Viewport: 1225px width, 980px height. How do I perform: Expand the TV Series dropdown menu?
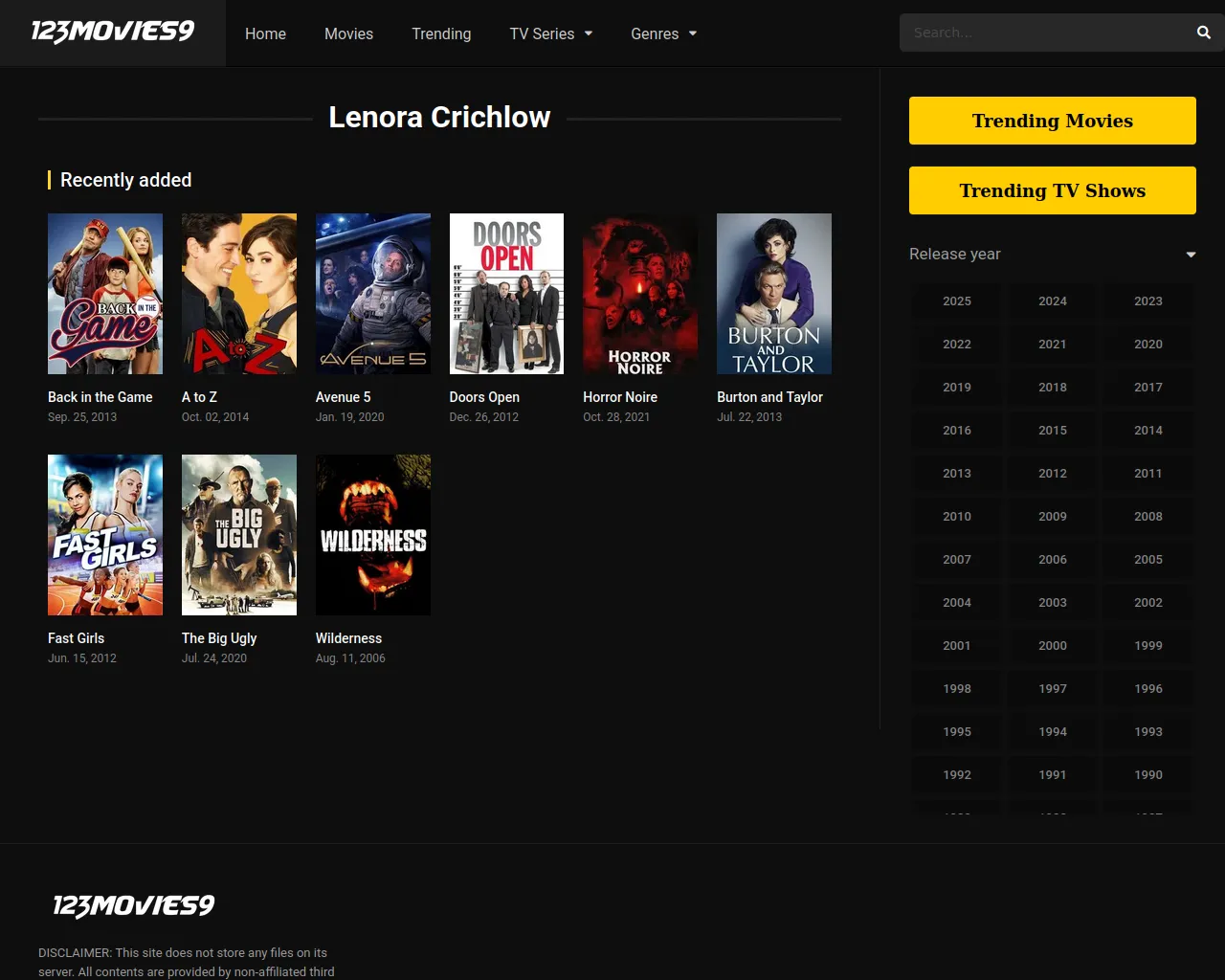pos(551,33)
